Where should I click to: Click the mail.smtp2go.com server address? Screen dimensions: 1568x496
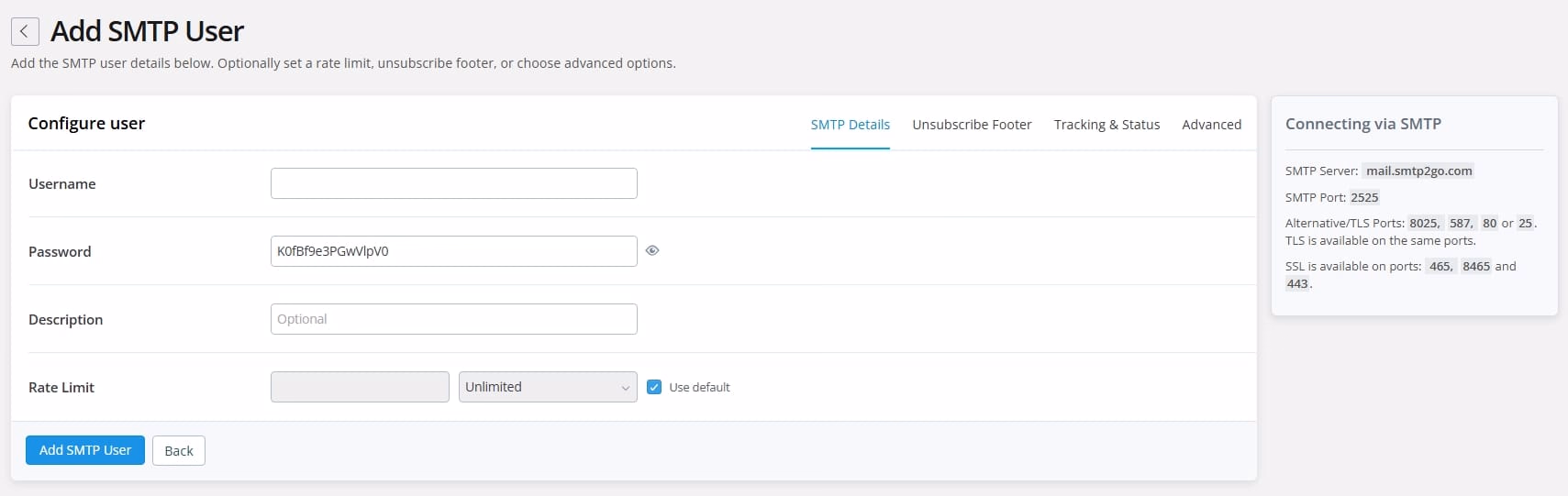click(1418, 171)
